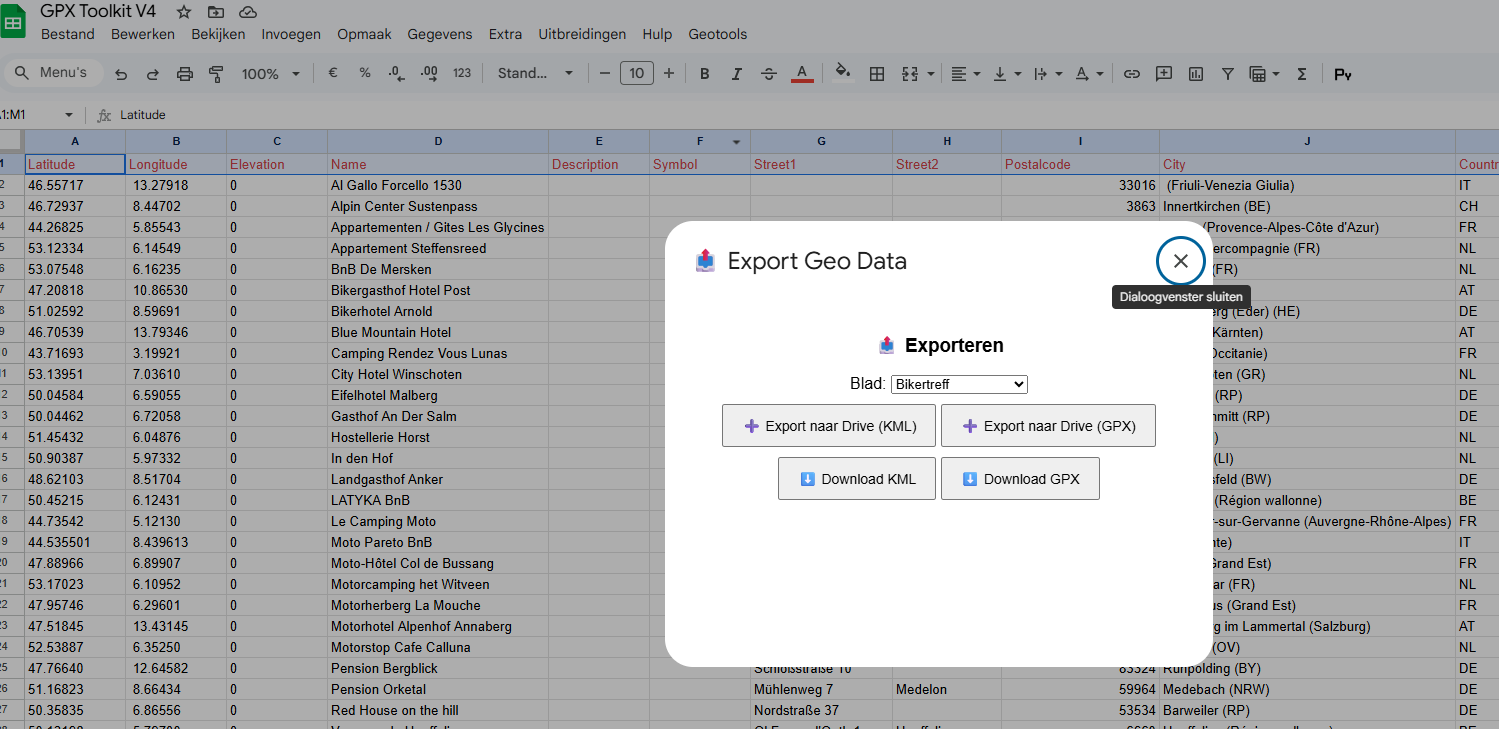Click the insert link icon

[1132, 74]
